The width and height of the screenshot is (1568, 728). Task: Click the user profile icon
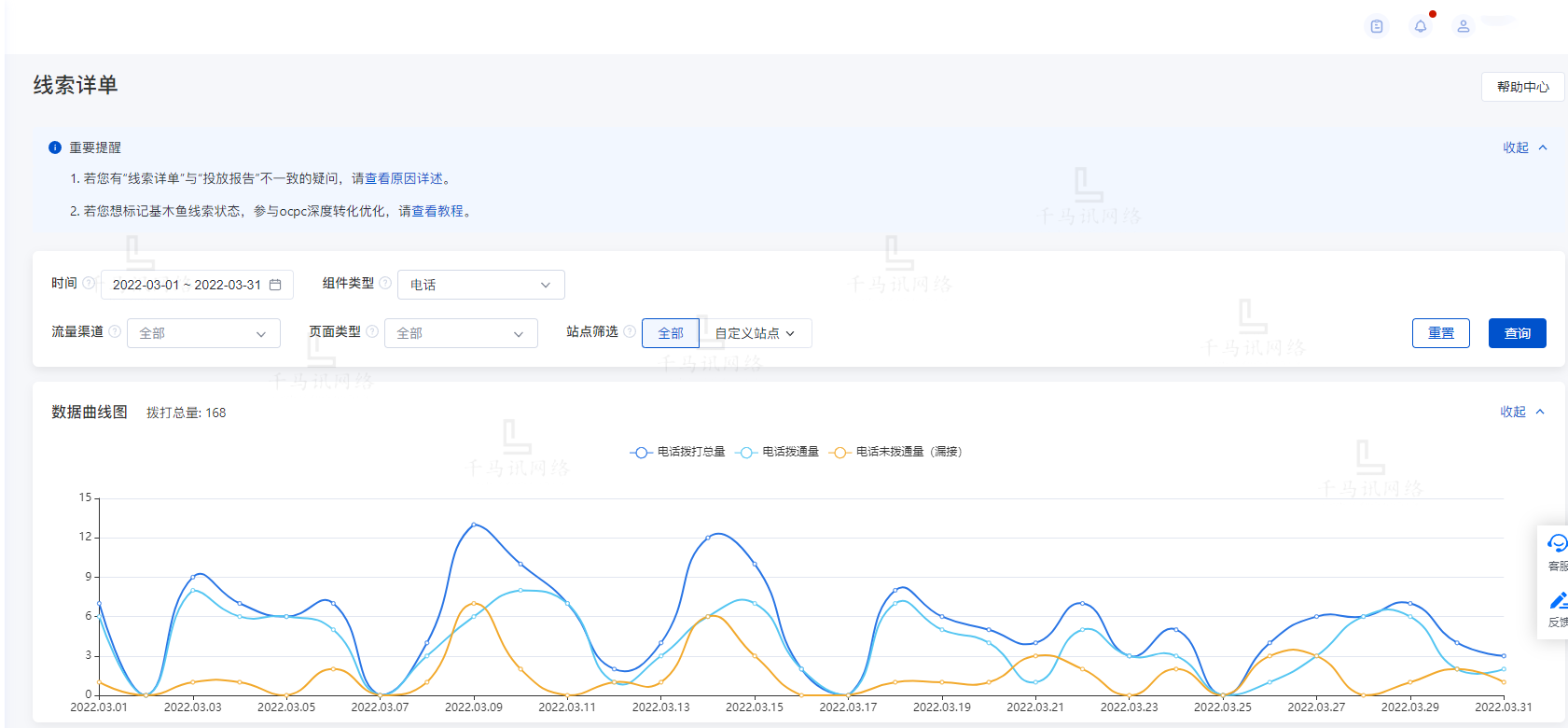[x=1464, y=26]
